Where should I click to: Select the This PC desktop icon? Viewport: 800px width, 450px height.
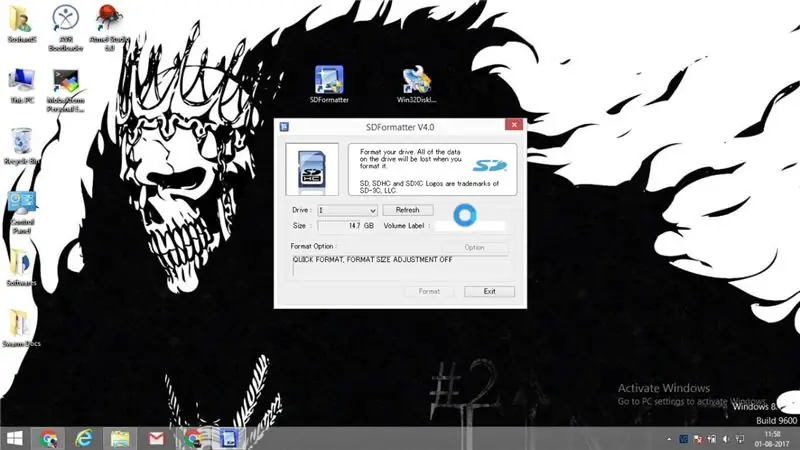tap(21, 86)
